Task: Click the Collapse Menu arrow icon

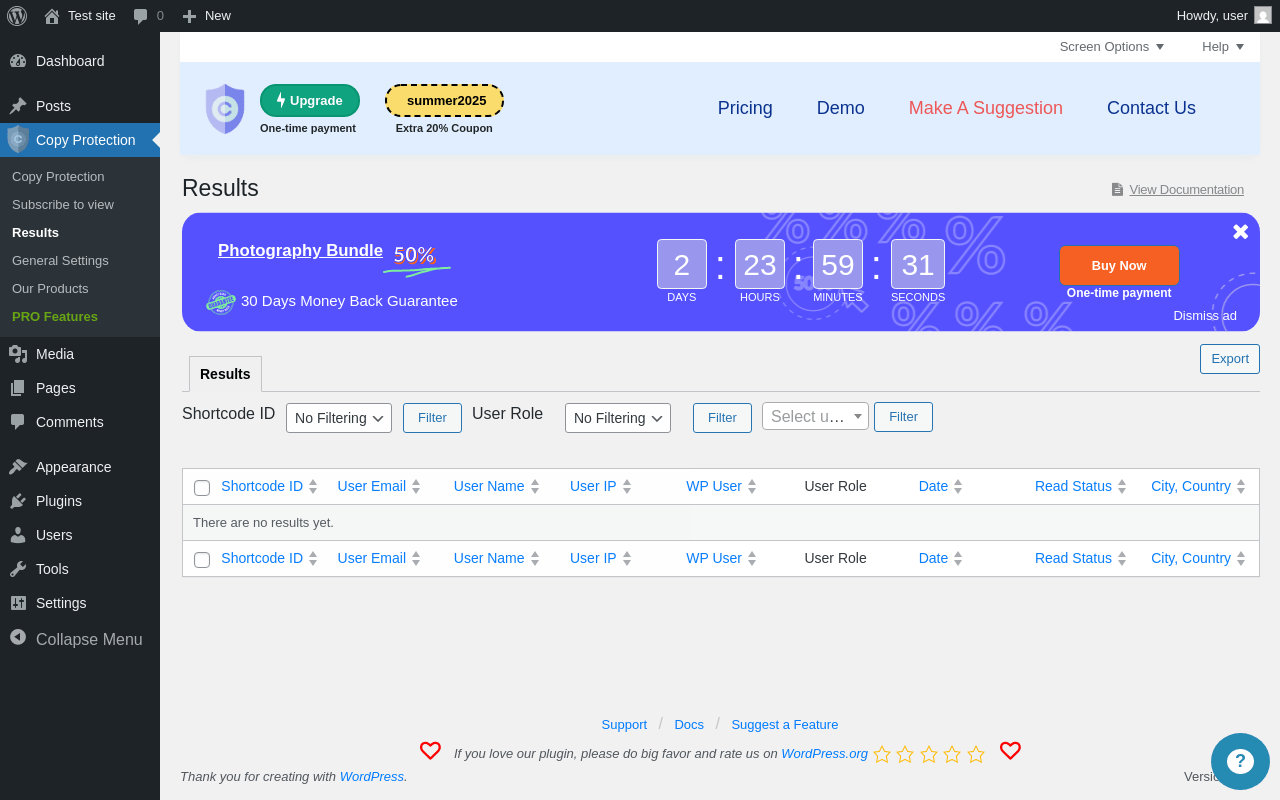Action: (x=18, y=637)
